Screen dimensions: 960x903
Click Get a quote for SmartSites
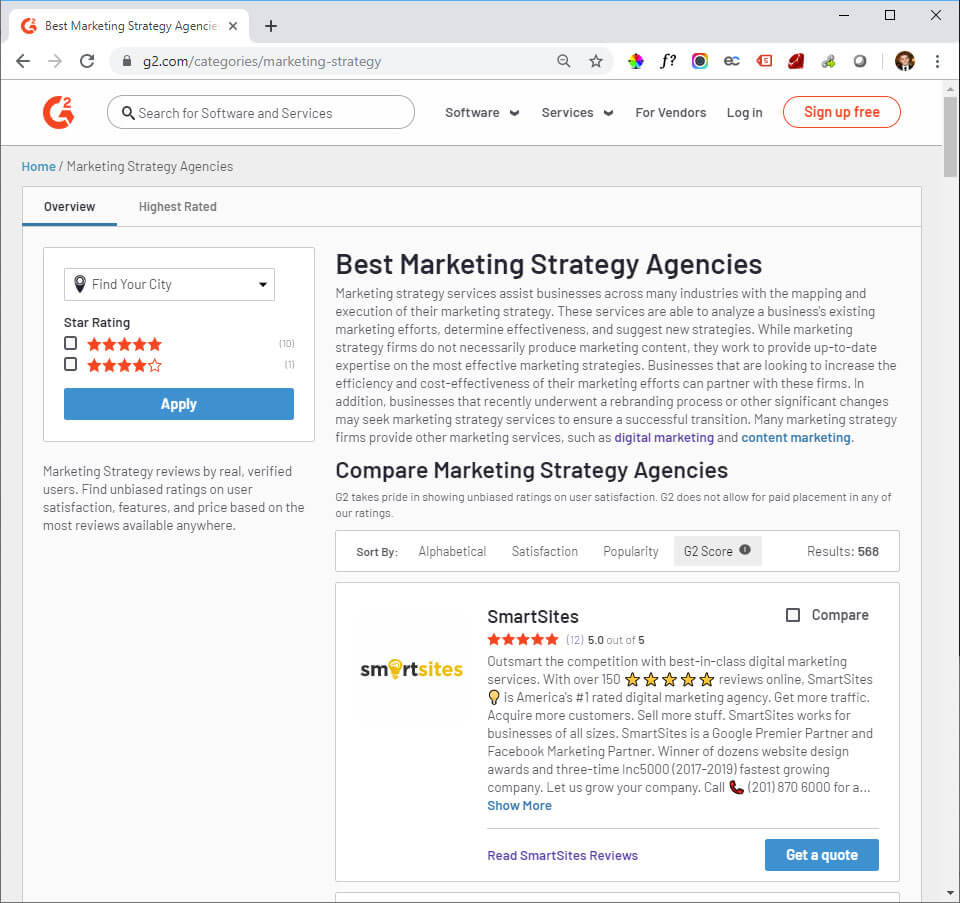pyautogui.click(x=822, y=855)
